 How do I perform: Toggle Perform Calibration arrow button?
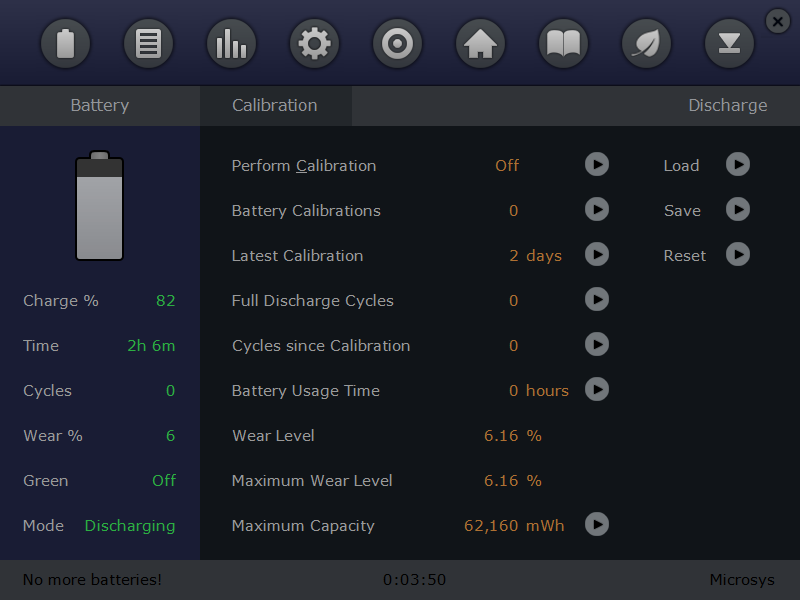[597, 164]
